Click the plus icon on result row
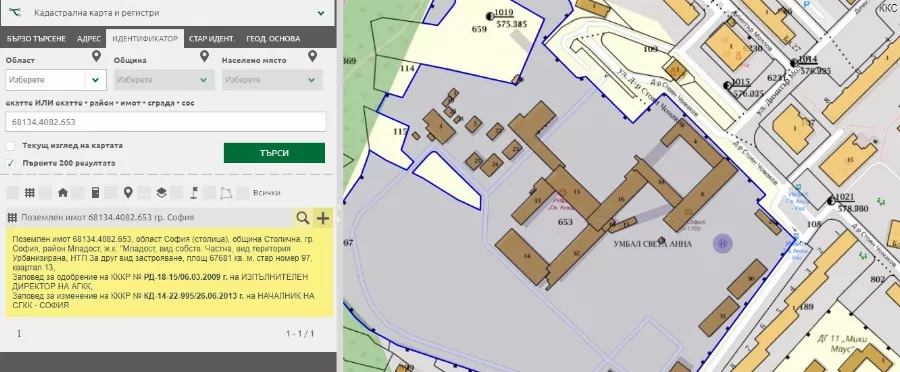The height and width of the screenshot is (372, 900). (x=323, y=218)
